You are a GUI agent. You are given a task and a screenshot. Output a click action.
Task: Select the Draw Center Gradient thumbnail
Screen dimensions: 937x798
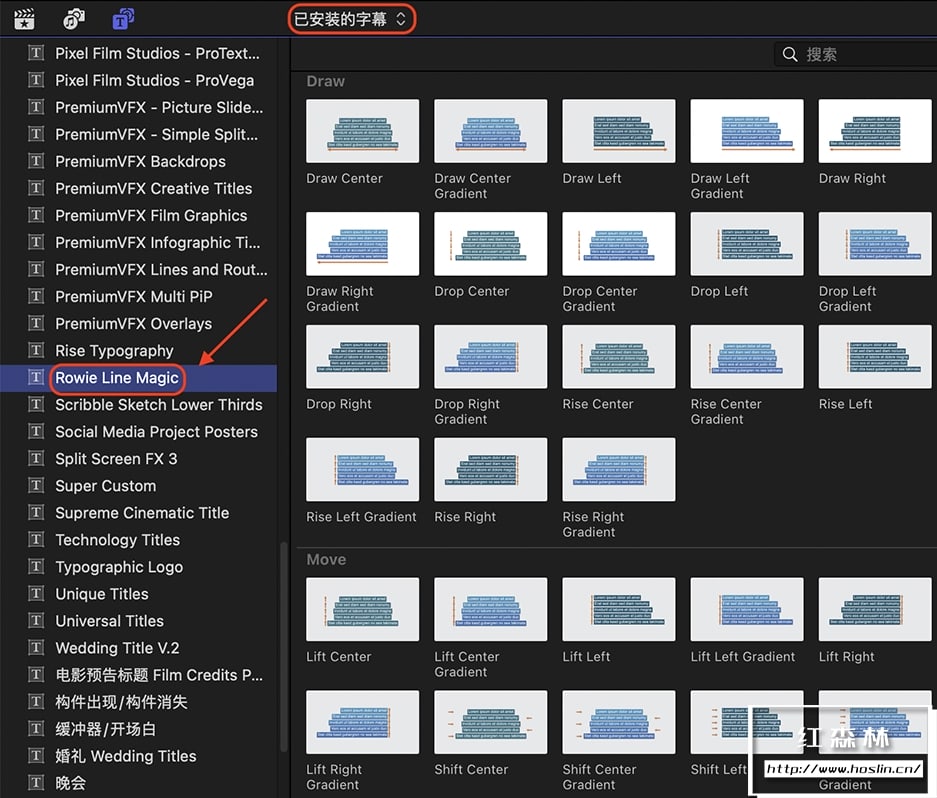coord(491,131)
